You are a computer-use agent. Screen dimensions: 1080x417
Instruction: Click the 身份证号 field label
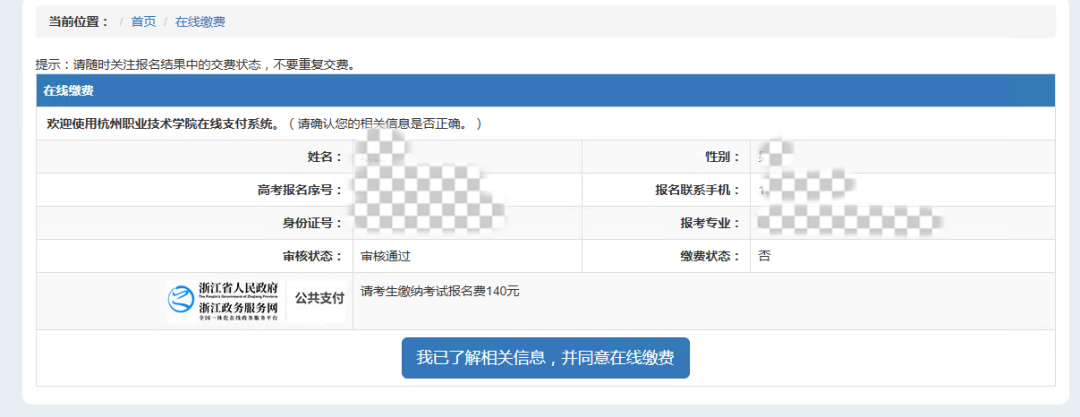[x=312, y=223]
